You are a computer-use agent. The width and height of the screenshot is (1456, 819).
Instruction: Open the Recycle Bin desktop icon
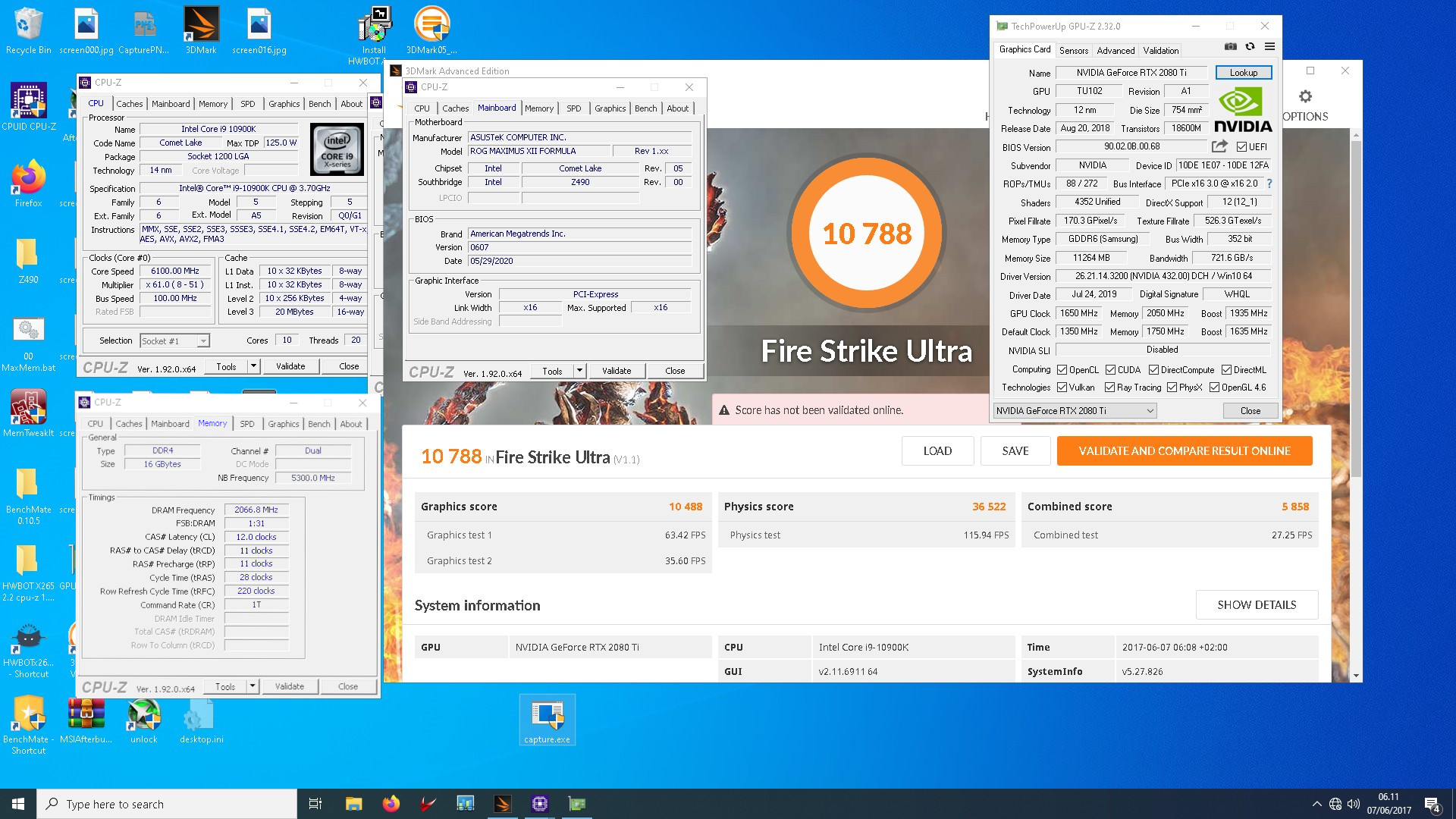(x=28, y=31)
